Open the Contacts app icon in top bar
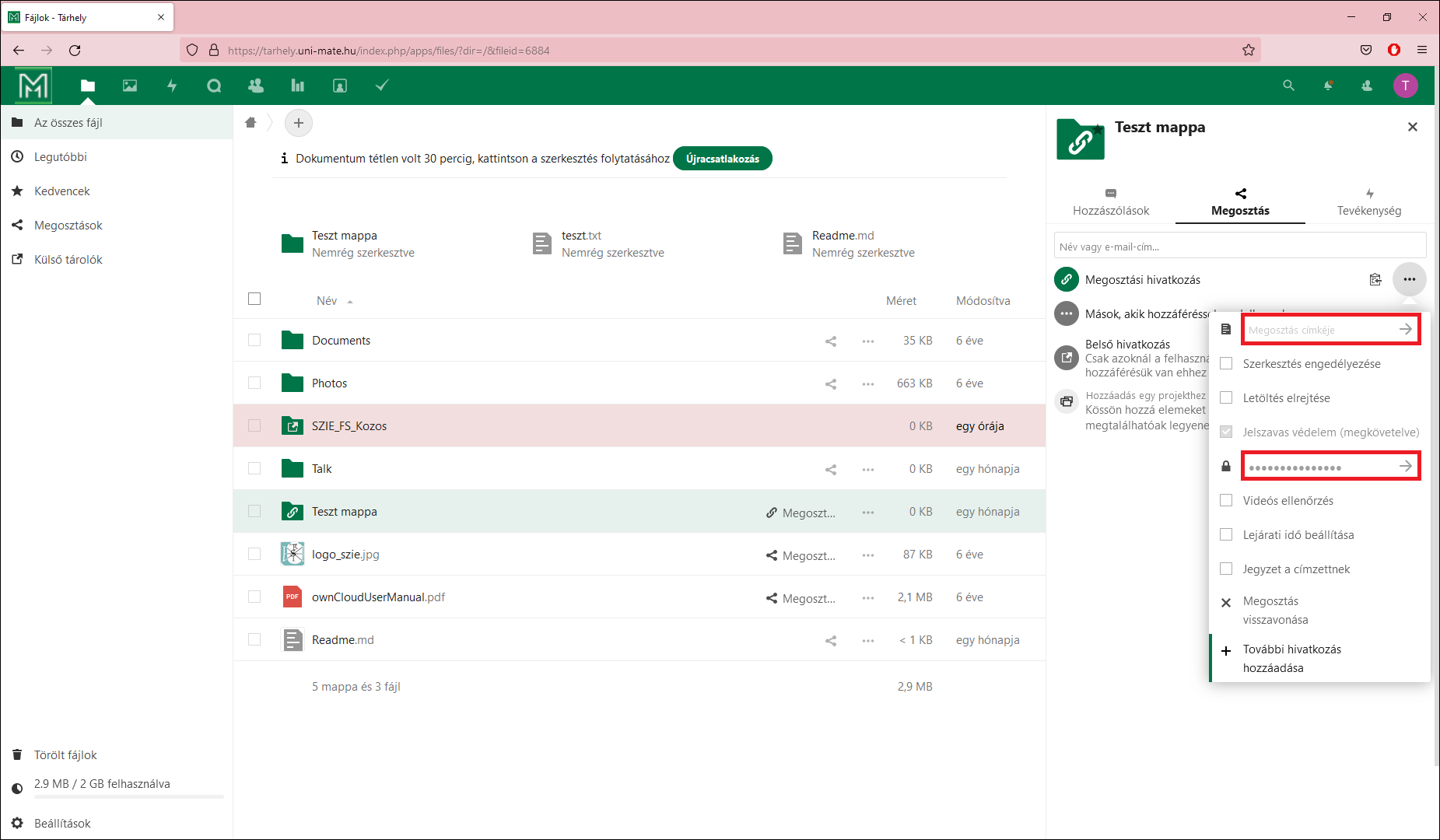This screenshot has width=1440, height=840. coord(256,86)
